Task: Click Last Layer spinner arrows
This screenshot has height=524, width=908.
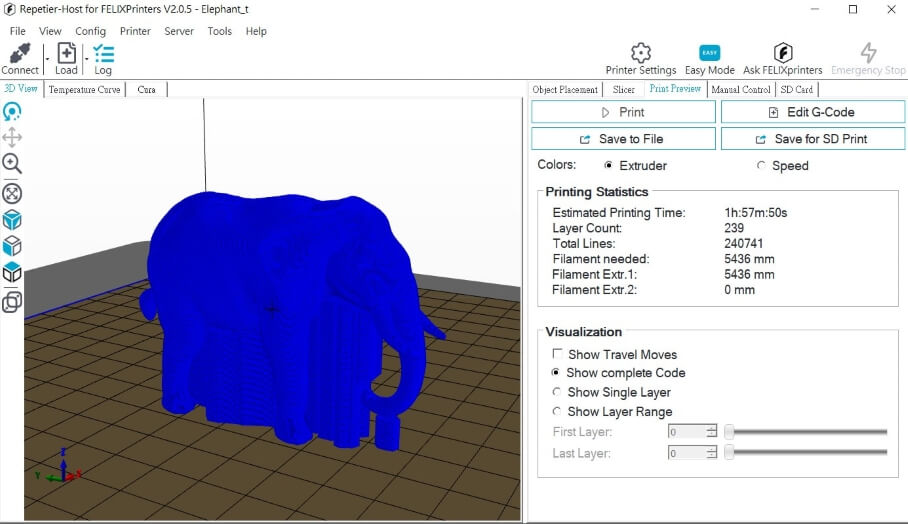Action: click(712, 453)
